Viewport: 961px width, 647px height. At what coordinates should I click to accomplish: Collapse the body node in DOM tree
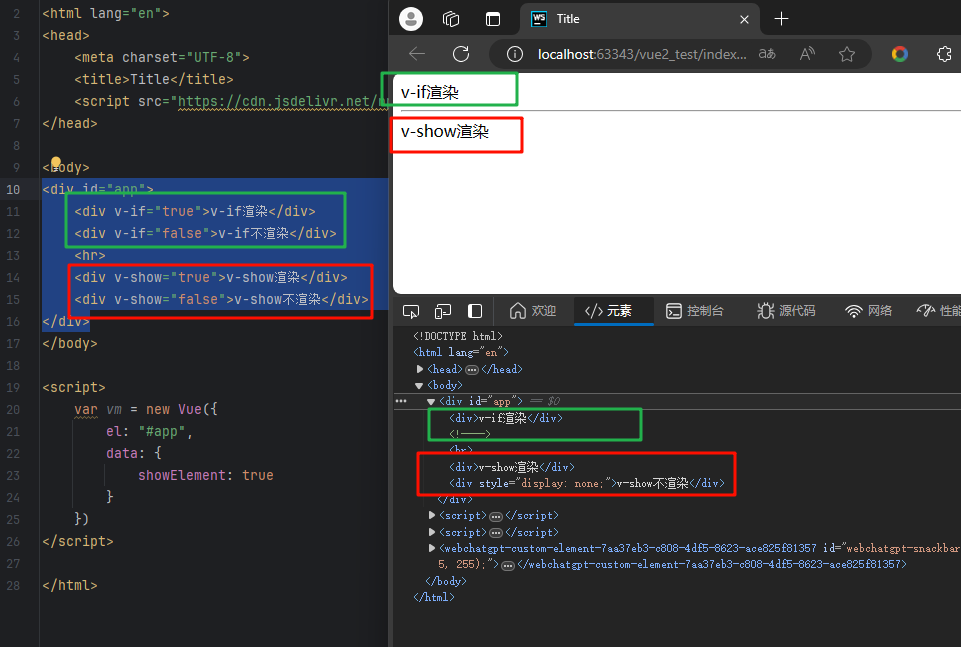point(419,385)
